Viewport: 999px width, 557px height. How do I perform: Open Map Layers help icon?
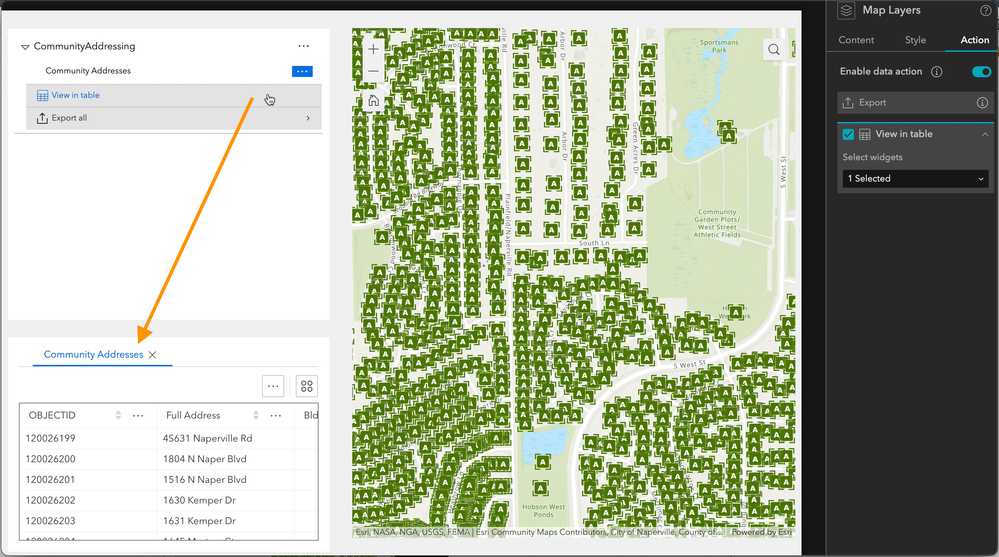(986, 10)
